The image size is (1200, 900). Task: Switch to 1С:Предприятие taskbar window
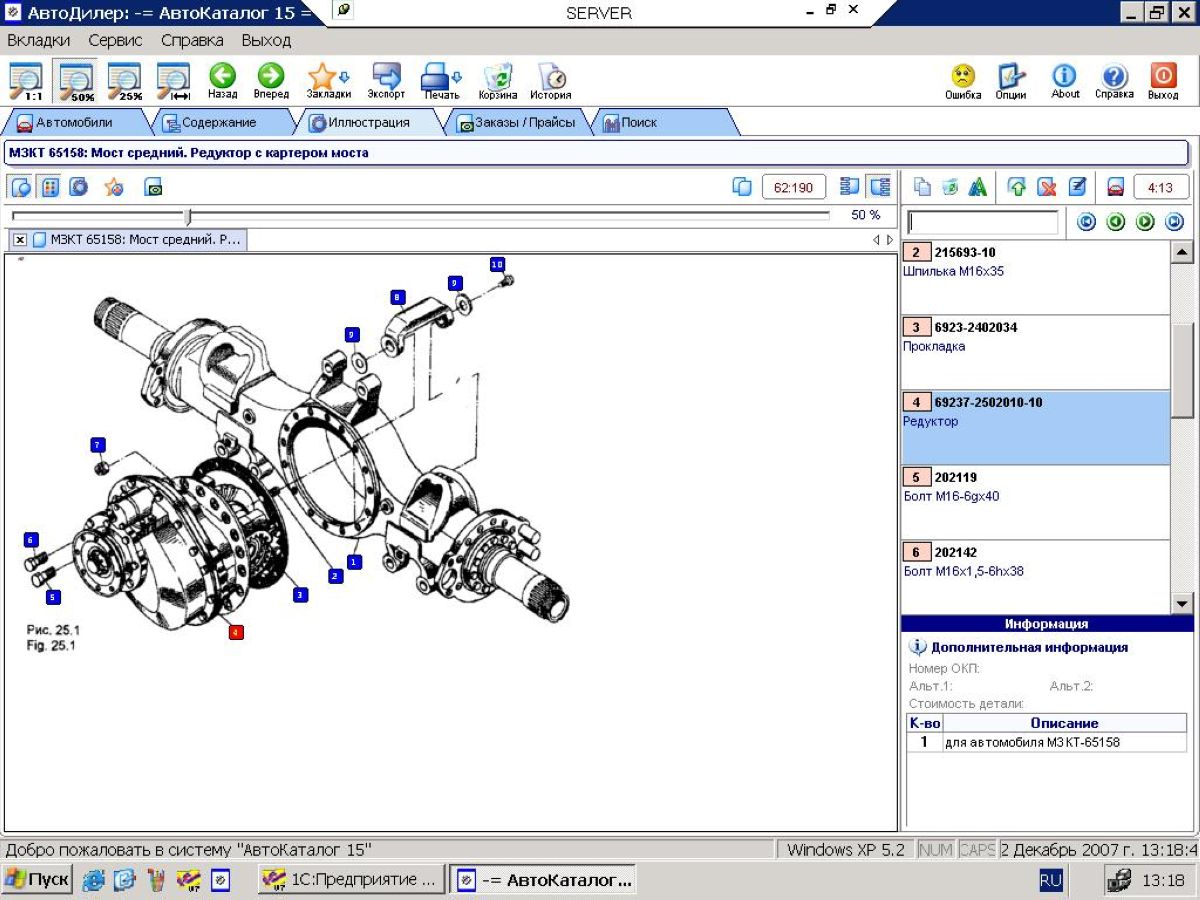pyautogui.click(x=349, y=880)
